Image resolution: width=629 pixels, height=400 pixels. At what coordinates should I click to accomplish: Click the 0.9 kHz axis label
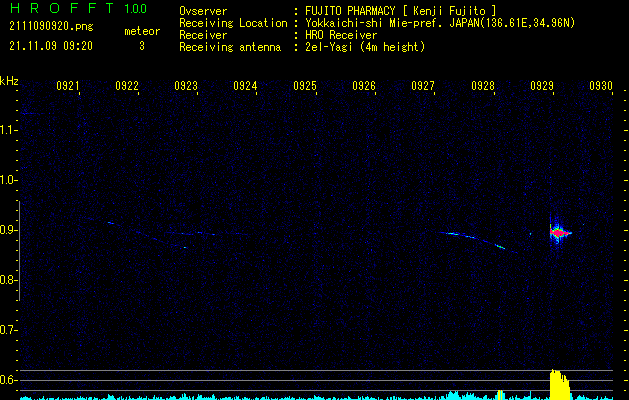[8, 230]
